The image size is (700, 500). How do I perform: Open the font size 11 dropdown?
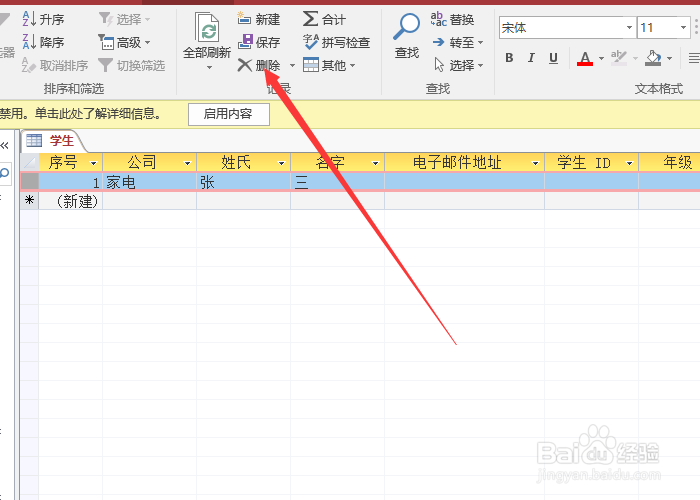coord(683,28)
